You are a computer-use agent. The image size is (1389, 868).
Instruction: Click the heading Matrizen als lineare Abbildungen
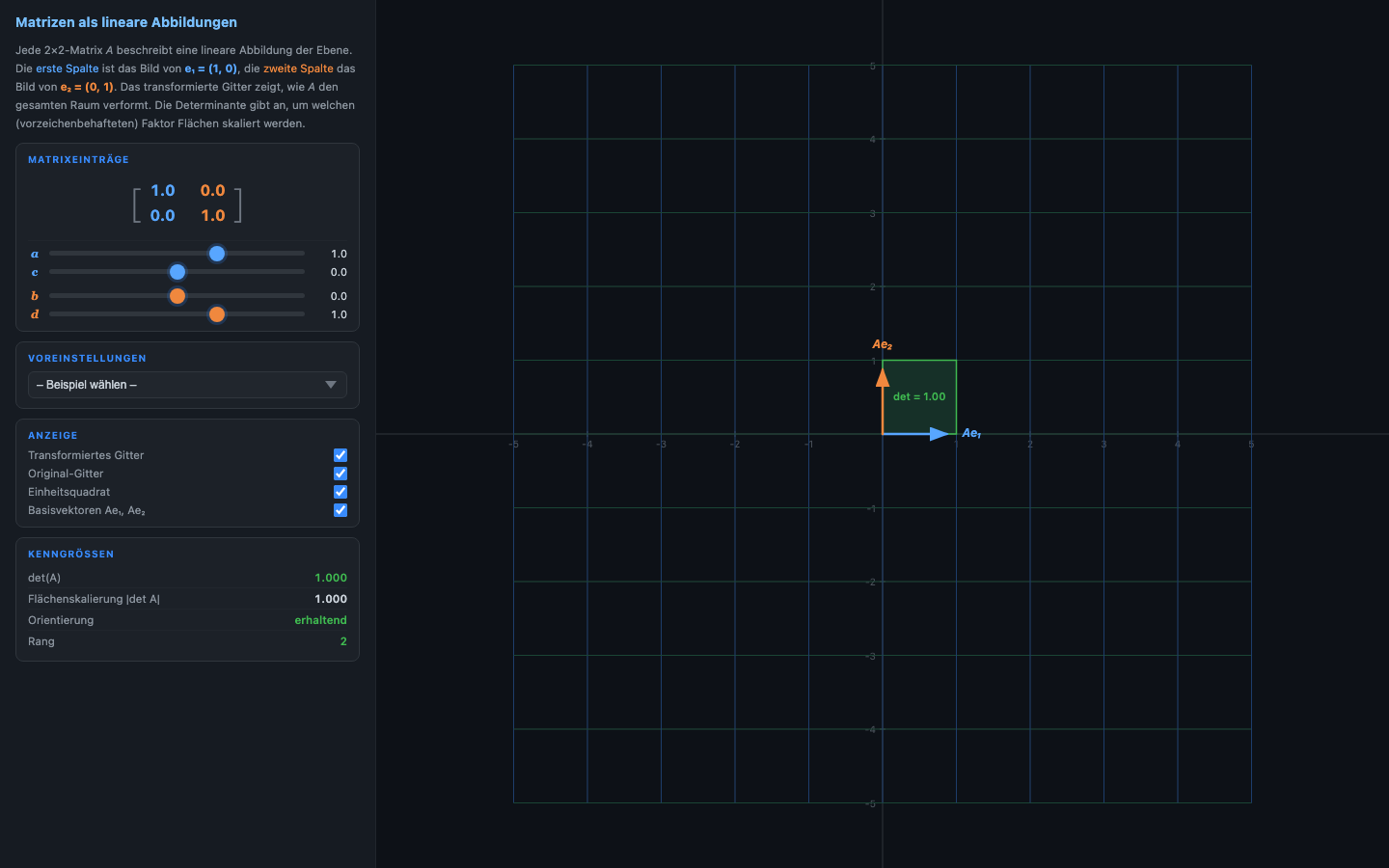pyautogui.click(x=126, y=22)
